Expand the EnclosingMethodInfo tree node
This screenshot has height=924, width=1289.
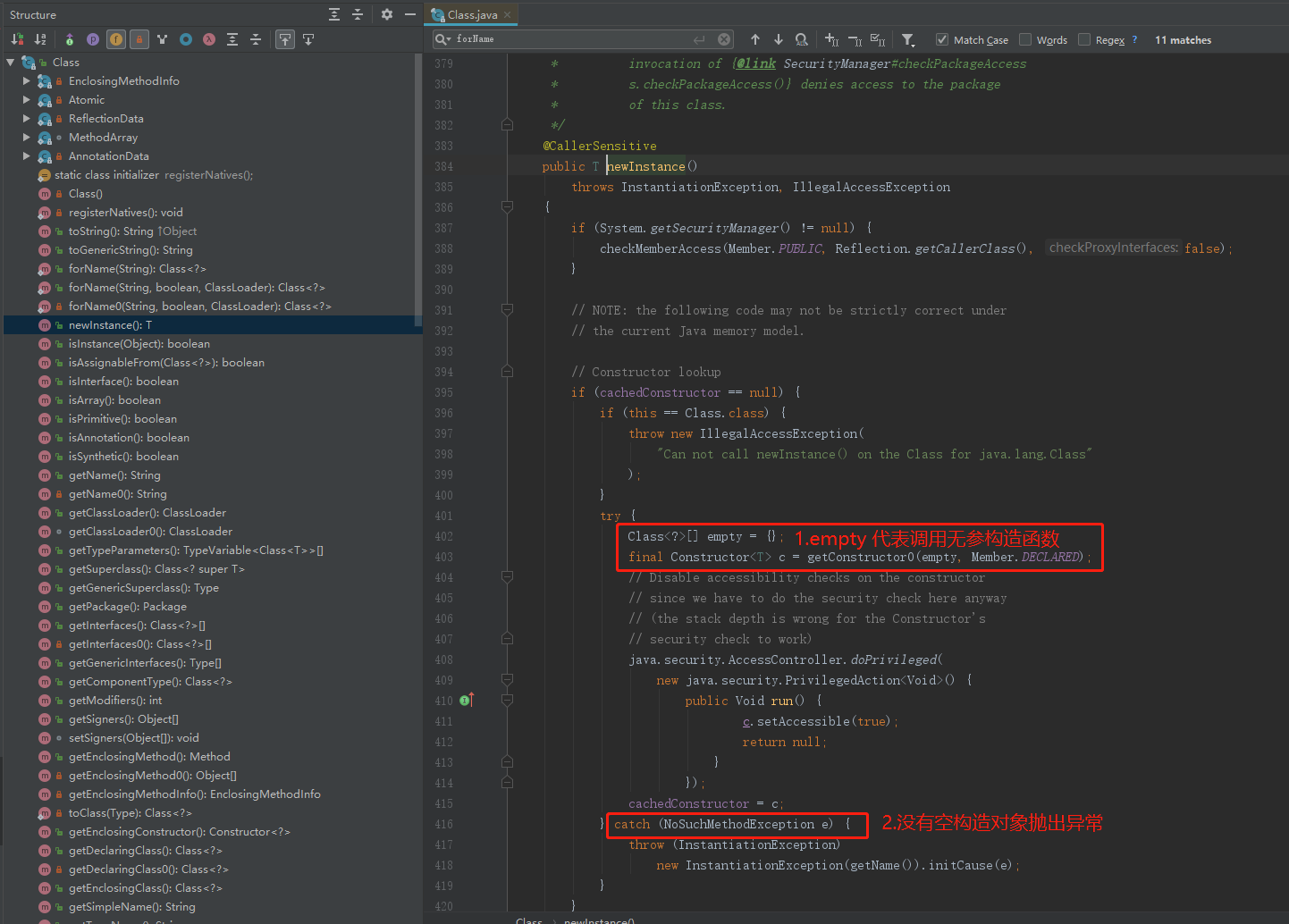coord(27,81)
